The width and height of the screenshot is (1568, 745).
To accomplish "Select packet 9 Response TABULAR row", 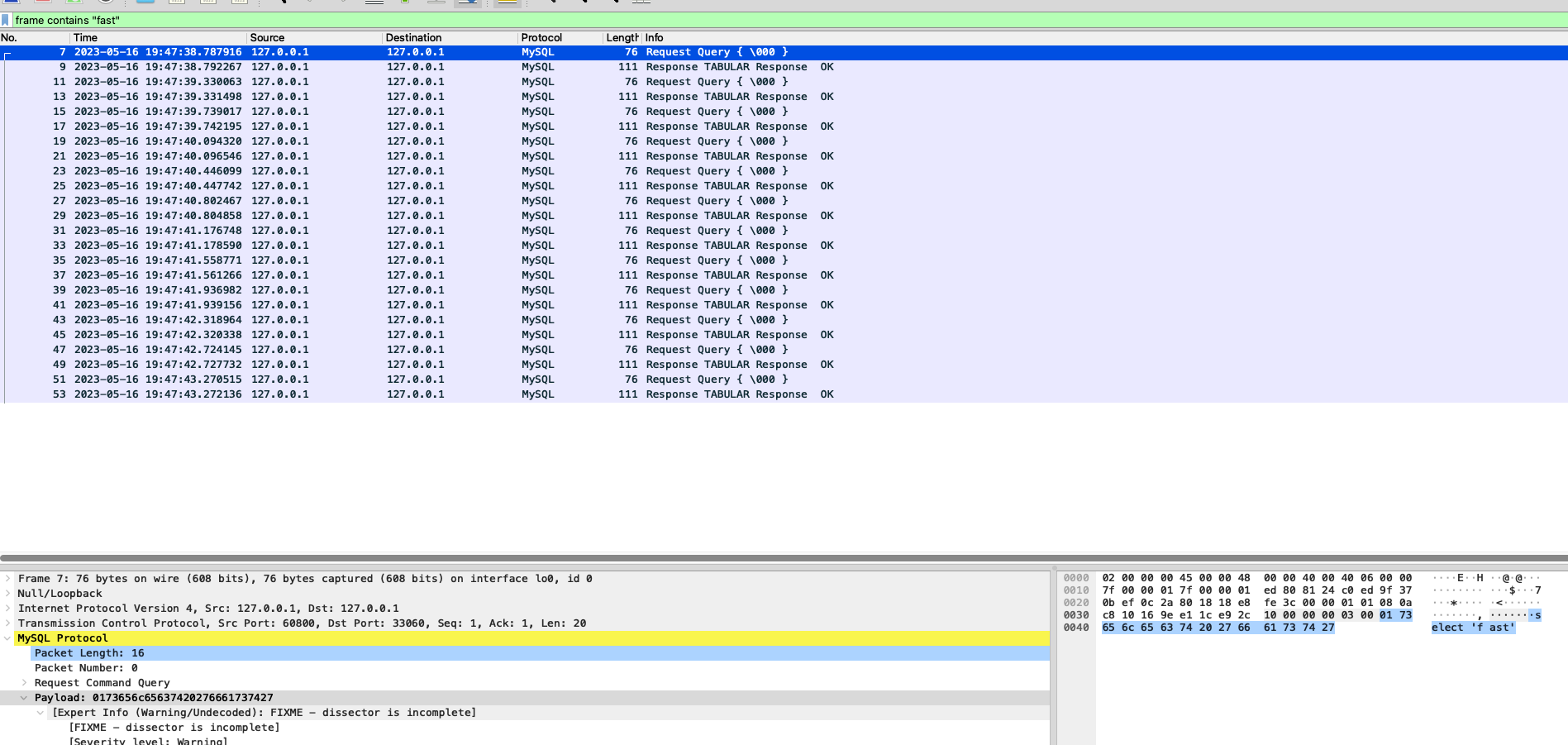I will coord(784,67).
